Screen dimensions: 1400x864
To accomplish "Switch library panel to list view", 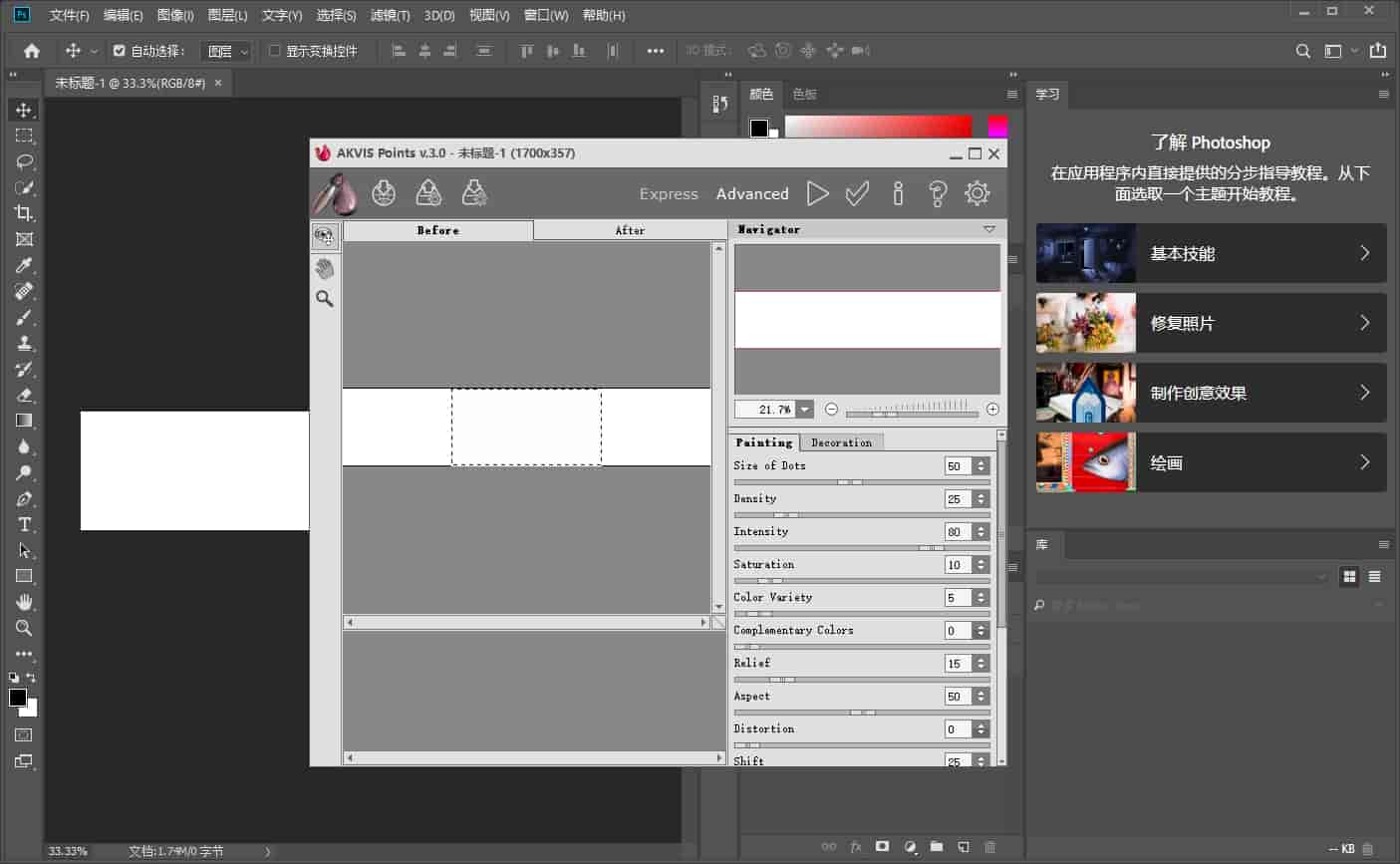I will pyautogui.click(x=1375, y=576).
